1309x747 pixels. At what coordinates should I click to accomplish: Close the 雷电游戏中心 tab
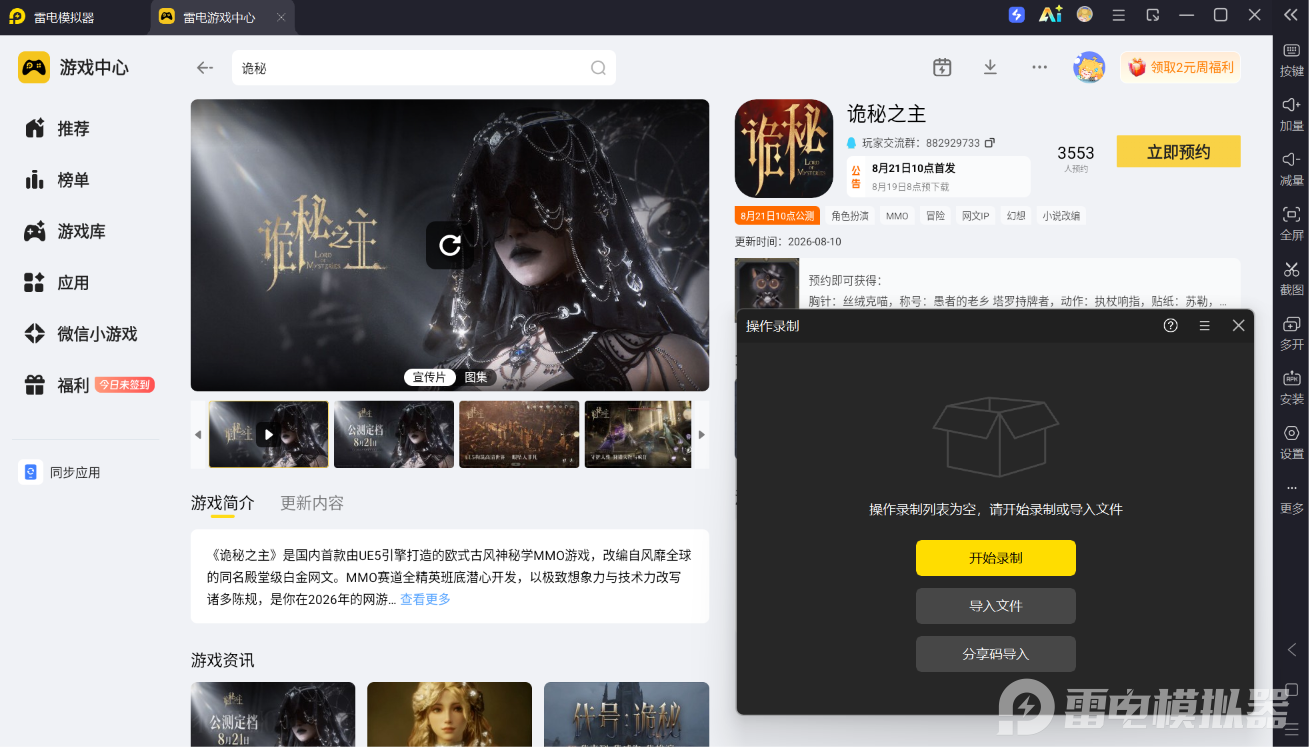click(281, 17)
